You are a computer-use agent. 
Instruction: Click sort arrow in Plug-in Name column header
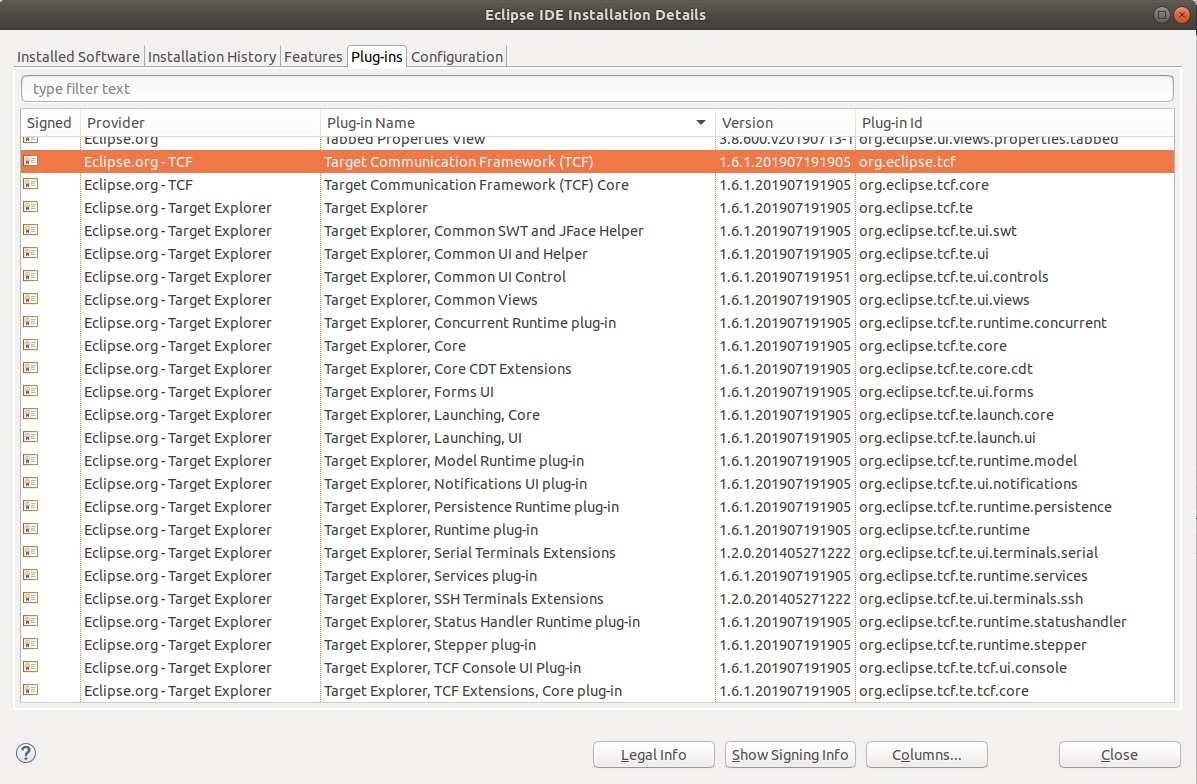[x=701, y=123]
